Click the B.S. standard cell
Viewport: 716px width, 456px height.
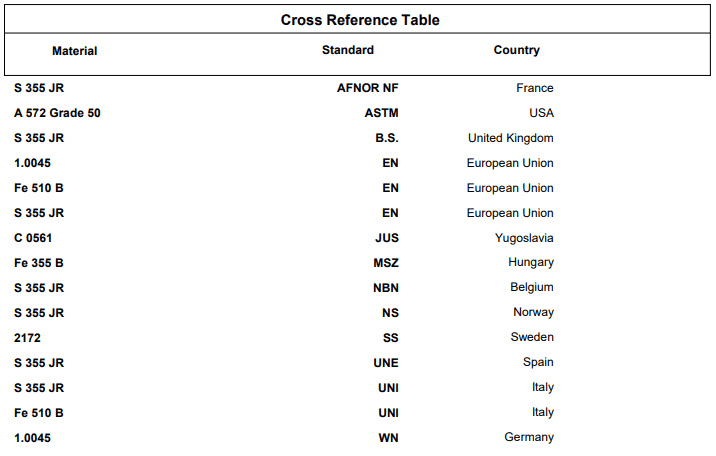386,138
